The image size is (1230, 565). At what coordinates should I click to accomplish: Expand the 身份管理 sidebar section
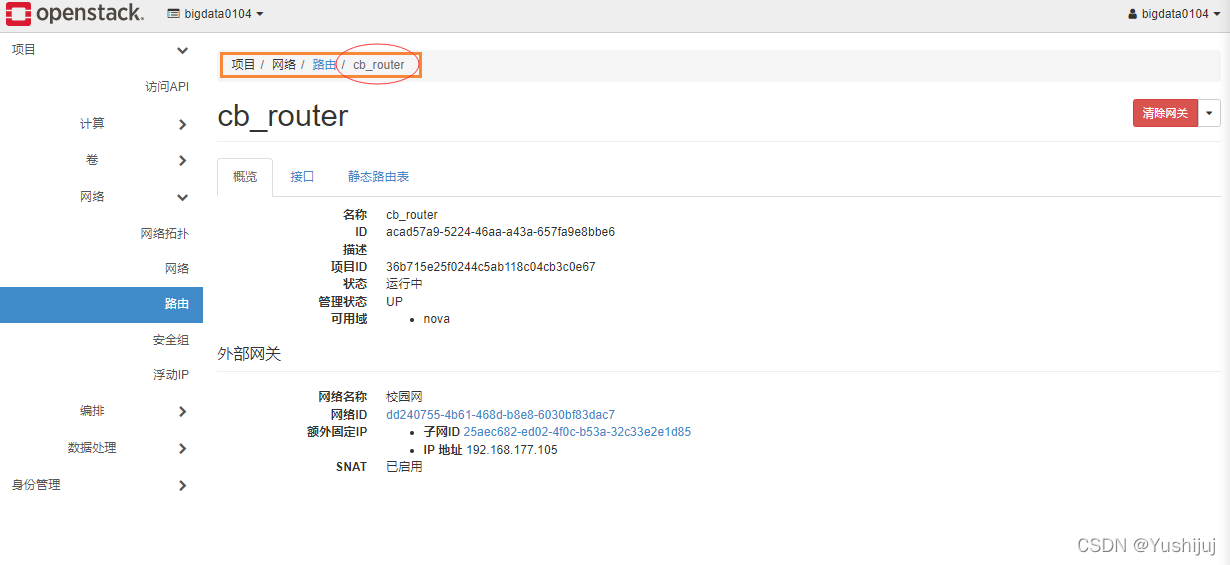tap(101, 485)
